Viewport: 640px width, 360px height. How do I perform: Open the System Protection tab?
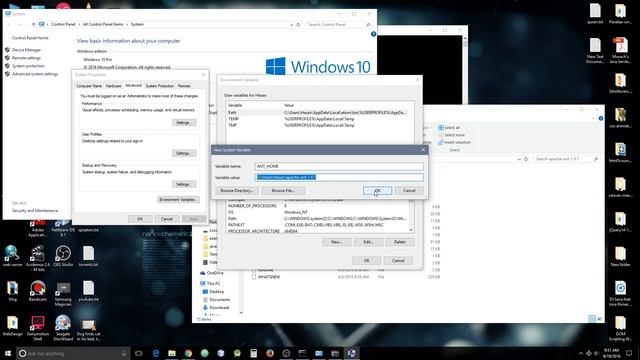coord(160,86)
